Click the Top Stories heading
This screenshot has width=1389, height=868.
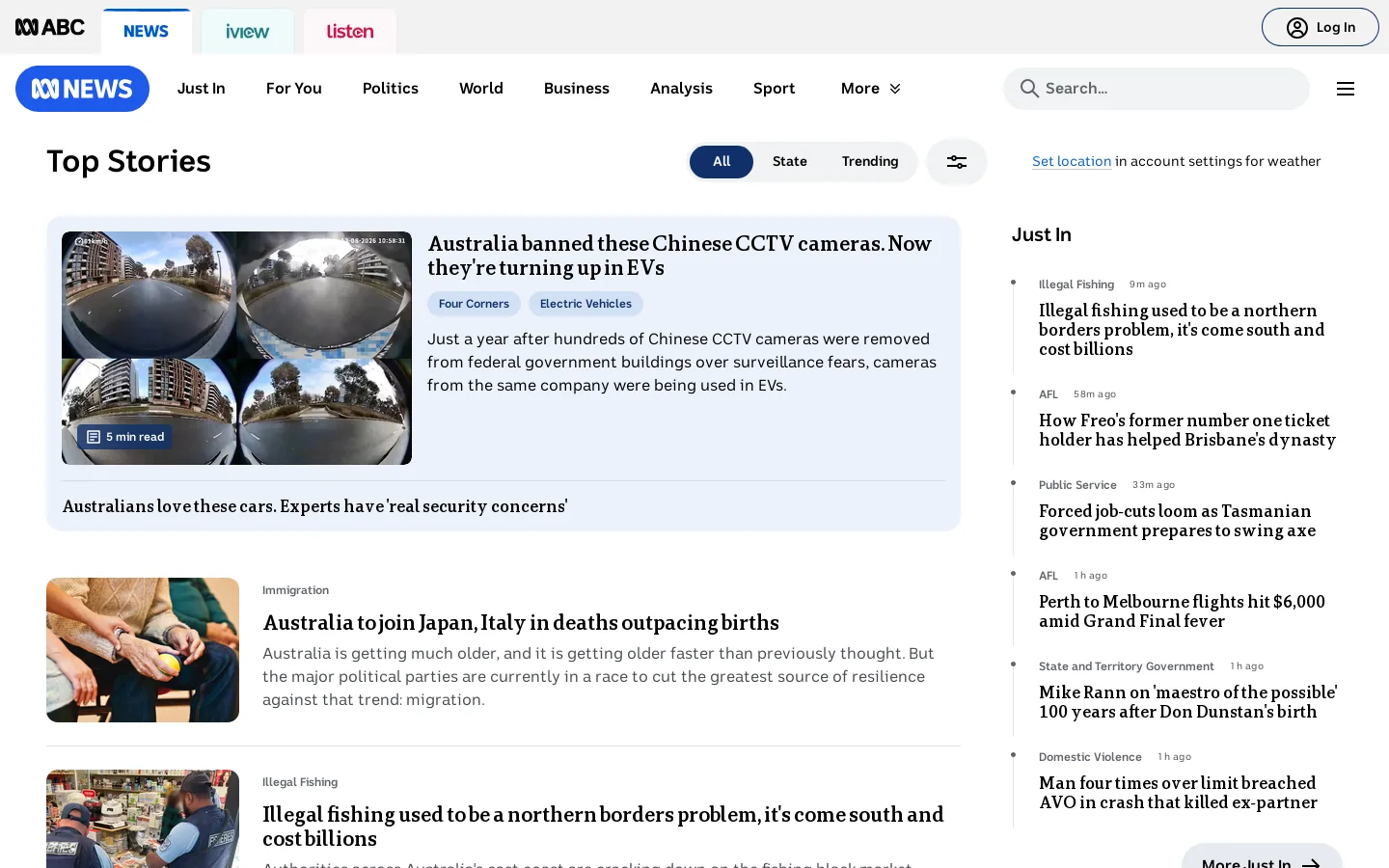pos(128,161)
